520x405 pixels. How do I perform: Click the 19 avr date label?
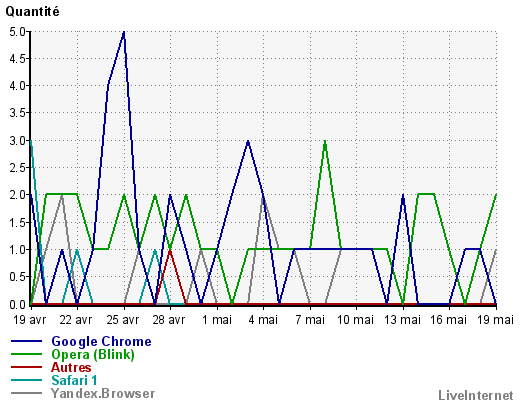30,320
